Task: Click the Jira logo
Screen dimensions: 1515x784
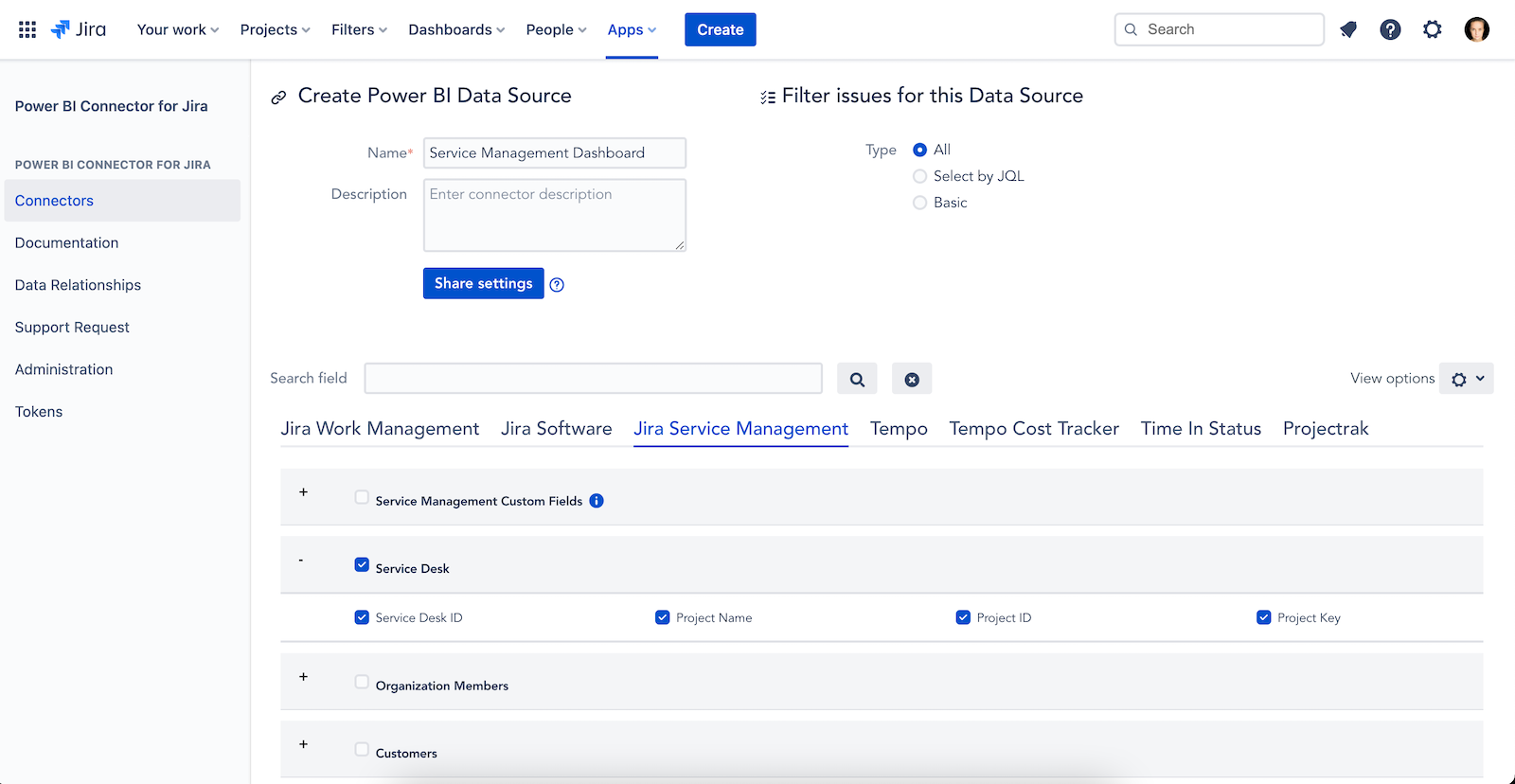Action: (x=79, y=29)
